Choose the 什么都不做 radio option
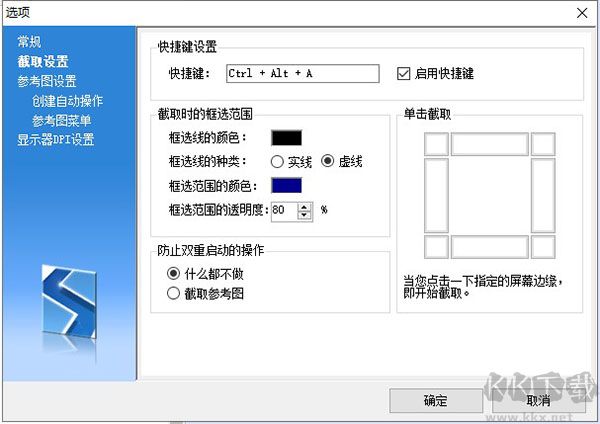This screenshot has width=600, height=424. pyautogui.click(x=173, y=274)
